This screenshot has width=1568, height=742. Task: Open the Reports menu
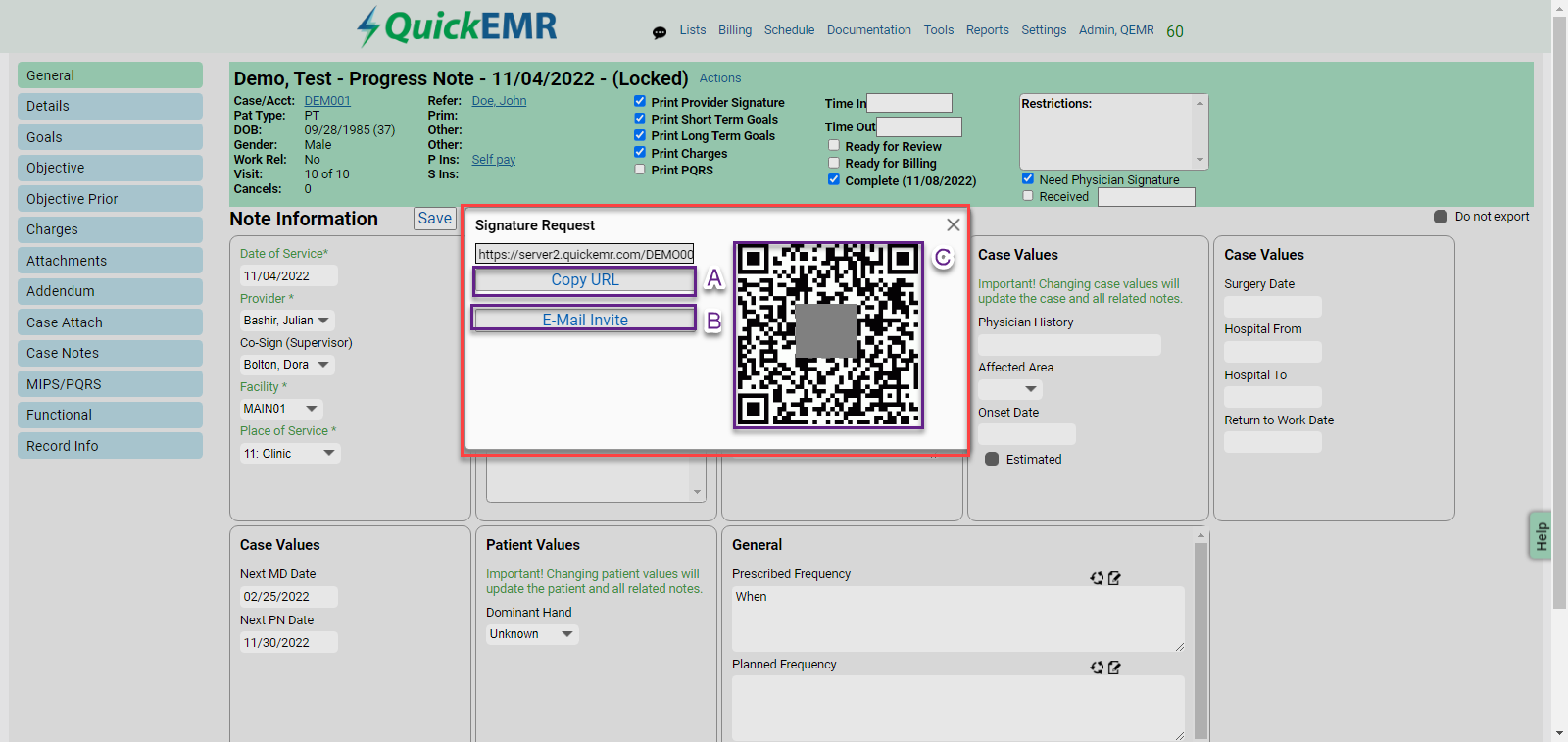[x=988, y=30]
